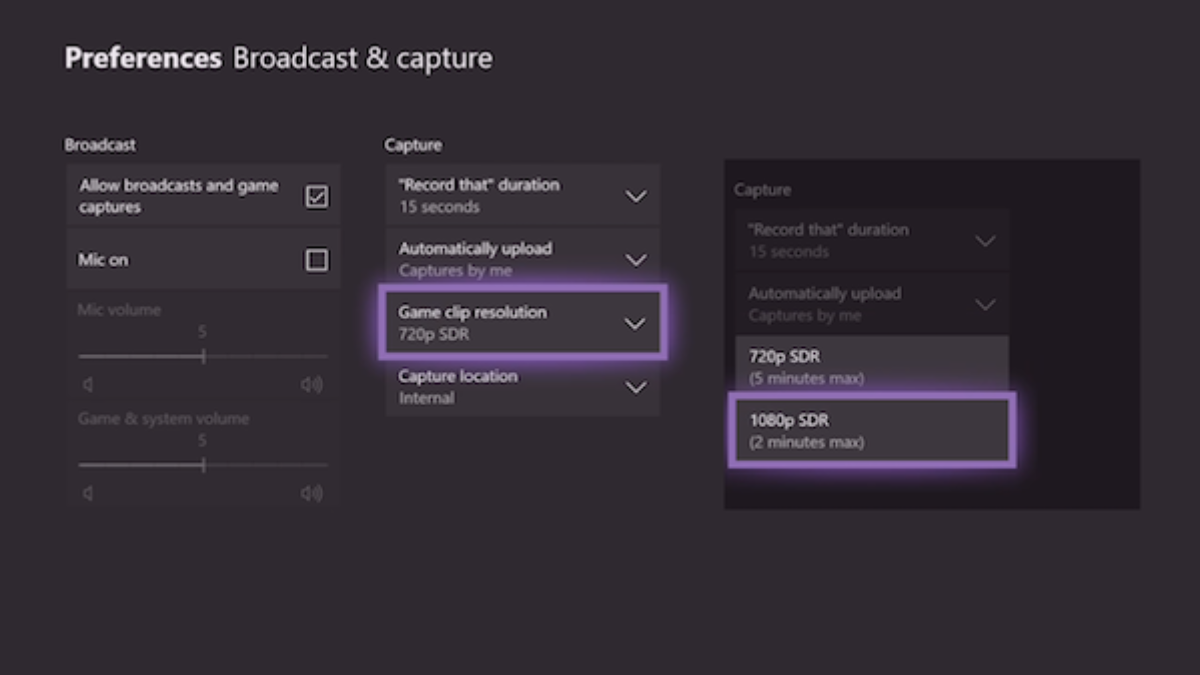This screenshot has width=1200, height=675.
Task: Click the Allow broadcasts and game captures label
Action: (x=178, y=197)
